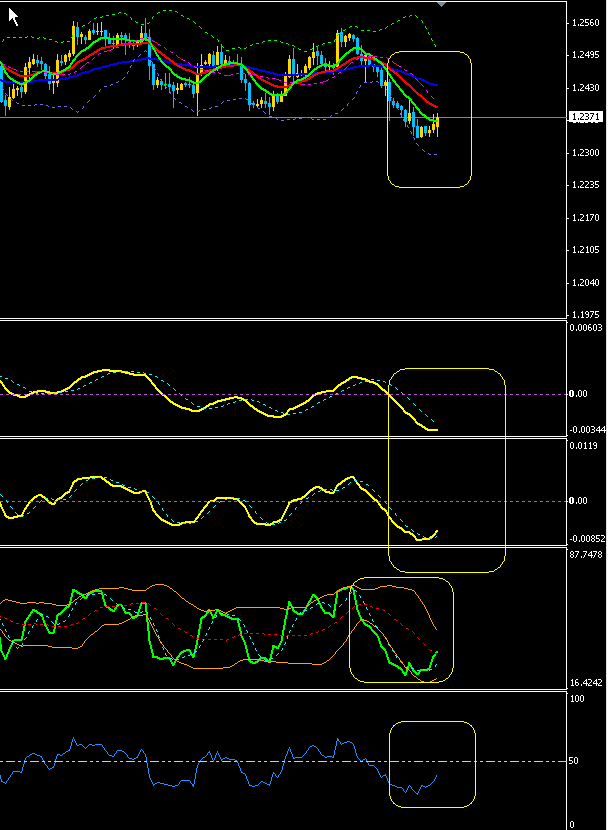Click the 100 level label in the bottom panel
Viewport: 608px width, 830px height.
575,699
